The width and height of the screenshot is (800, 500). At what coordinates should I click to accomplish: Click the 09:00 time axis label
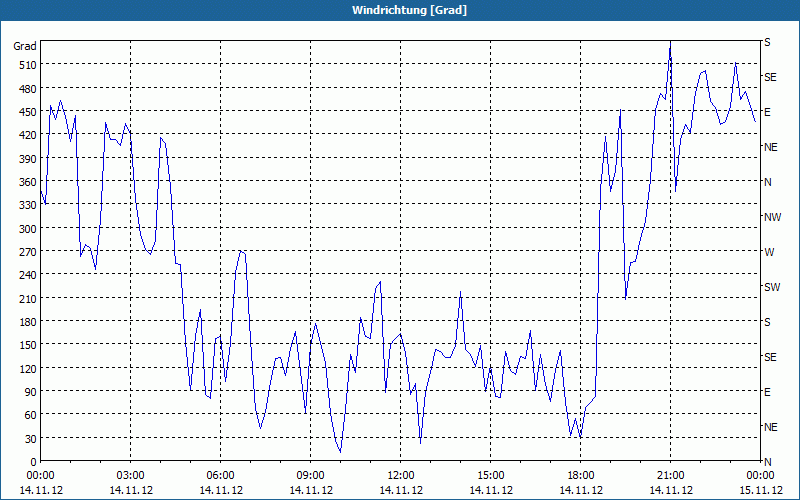pyautogui.click(x=311, y=476)
